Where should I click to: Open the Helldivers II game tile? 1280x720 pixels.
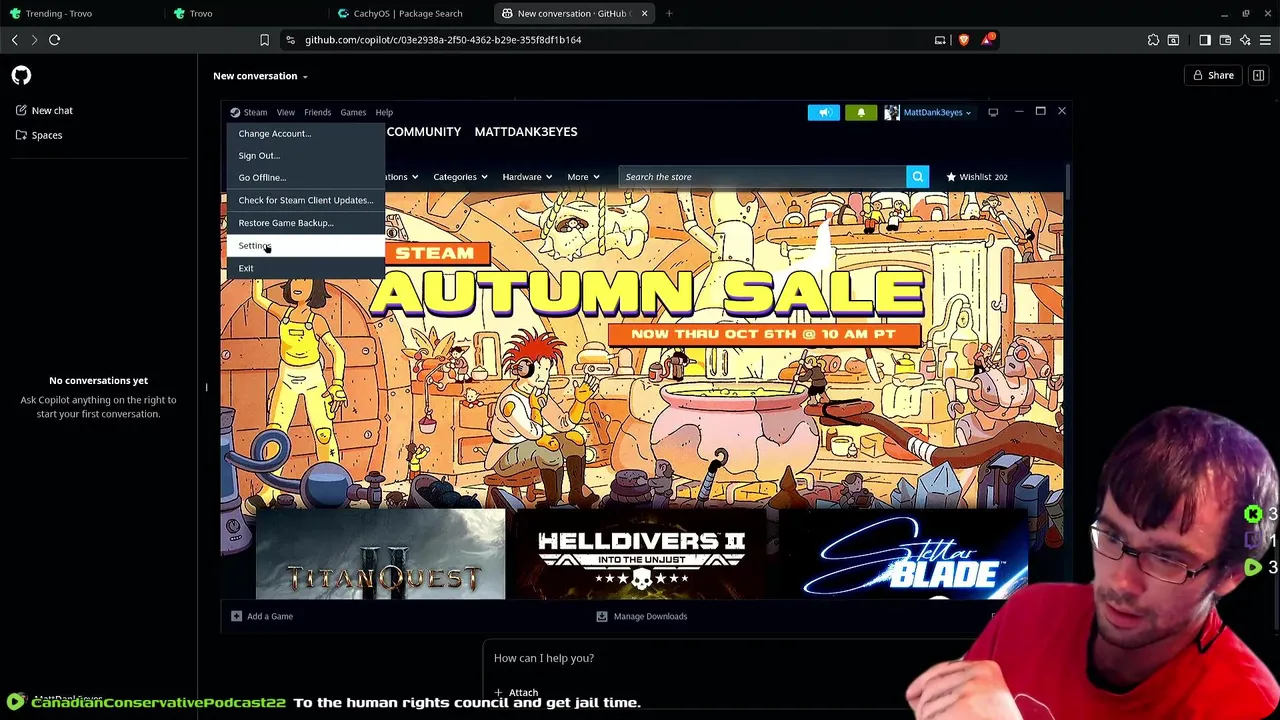pos(642,555)
